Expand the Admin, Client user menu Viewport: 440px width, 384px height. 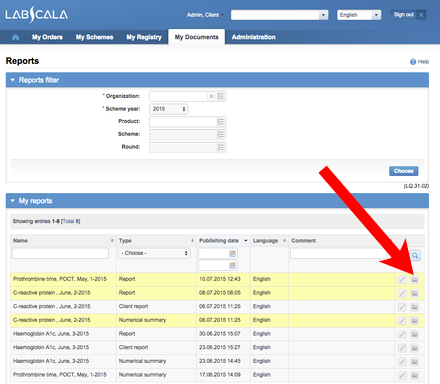(205, 15)
